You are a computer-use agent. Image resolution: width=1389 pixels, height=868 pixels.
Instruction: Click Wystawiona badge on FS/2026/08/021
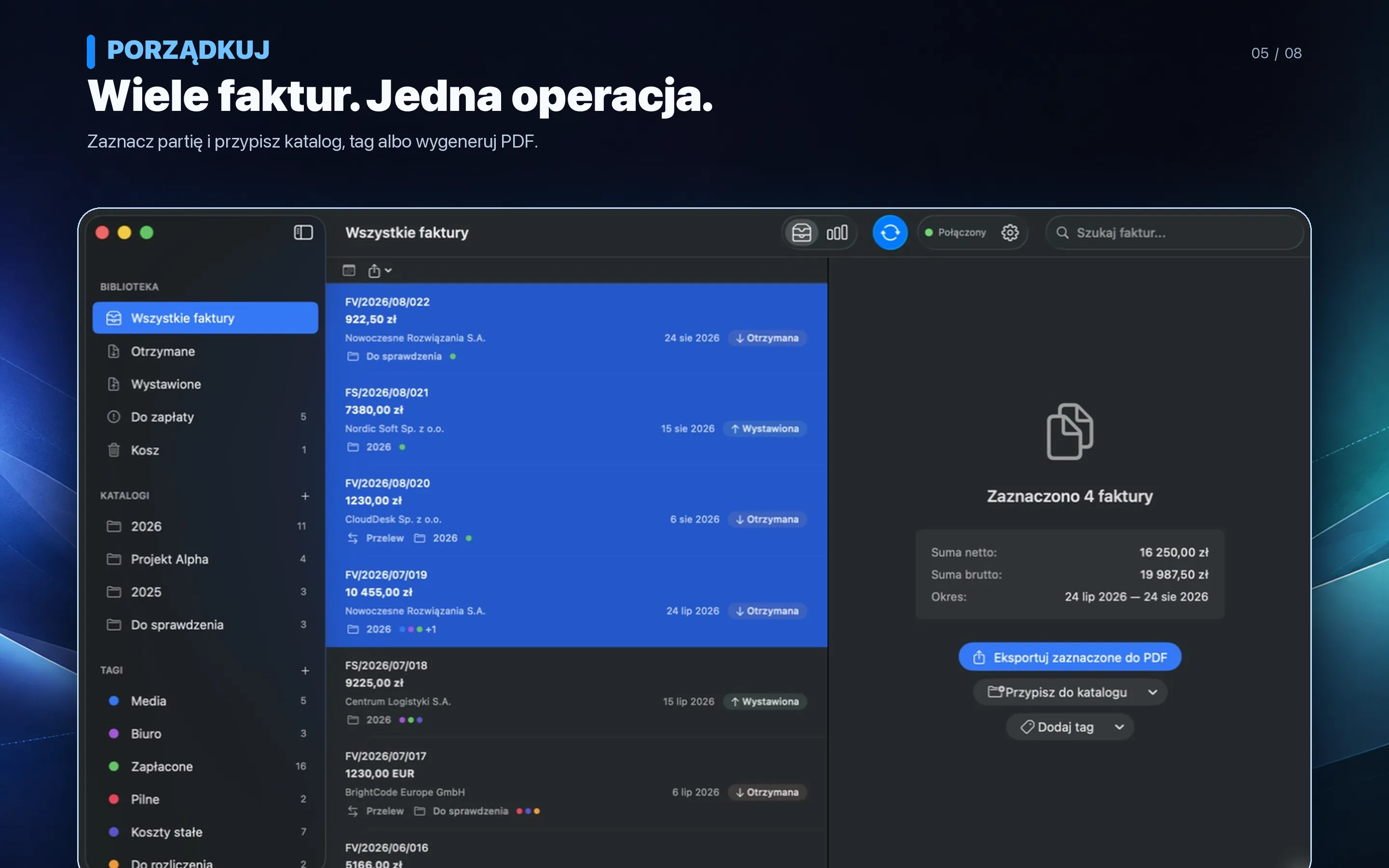[x=765, y=429]
